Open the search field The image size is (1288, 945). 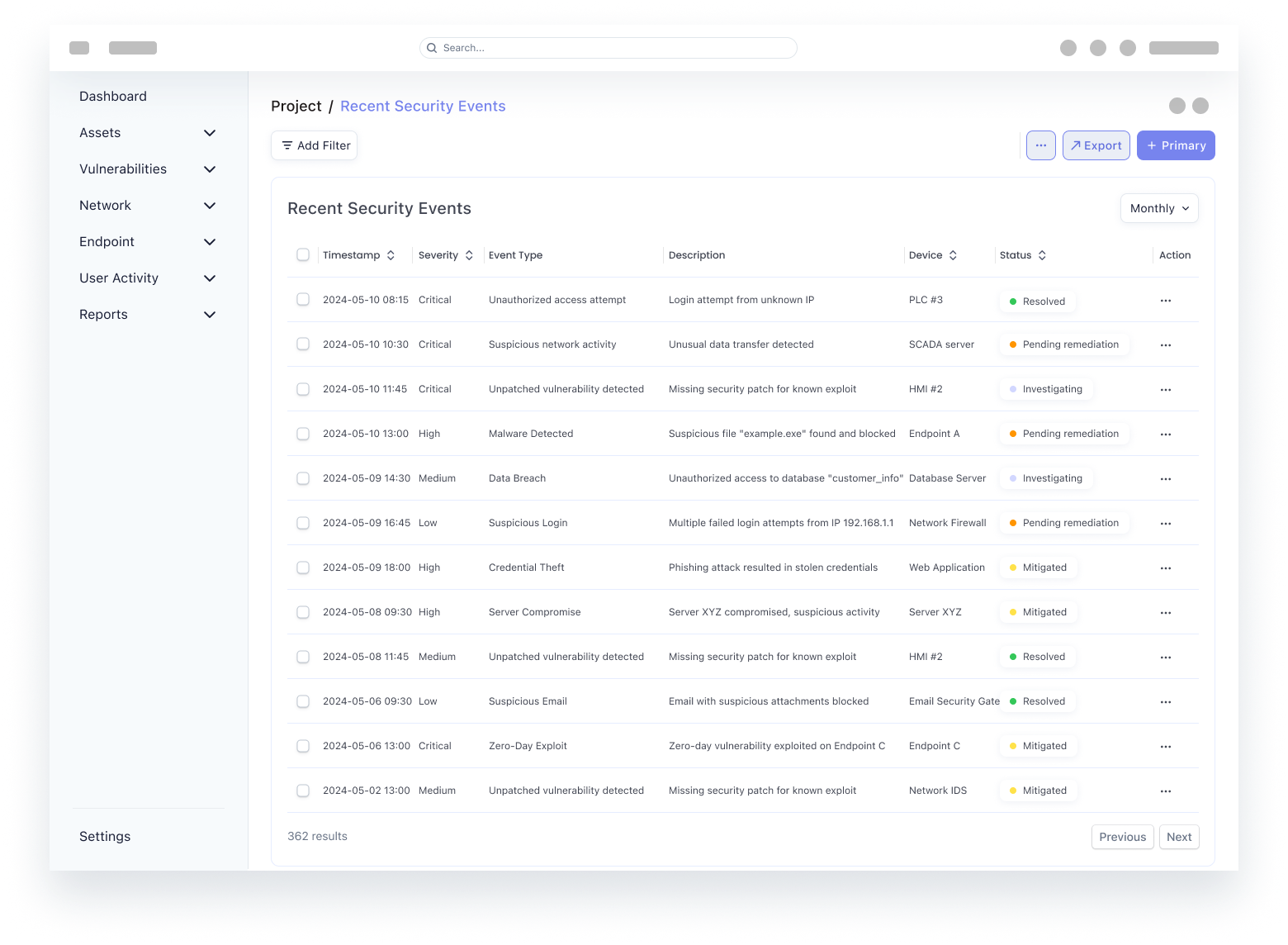click(608, 48)
